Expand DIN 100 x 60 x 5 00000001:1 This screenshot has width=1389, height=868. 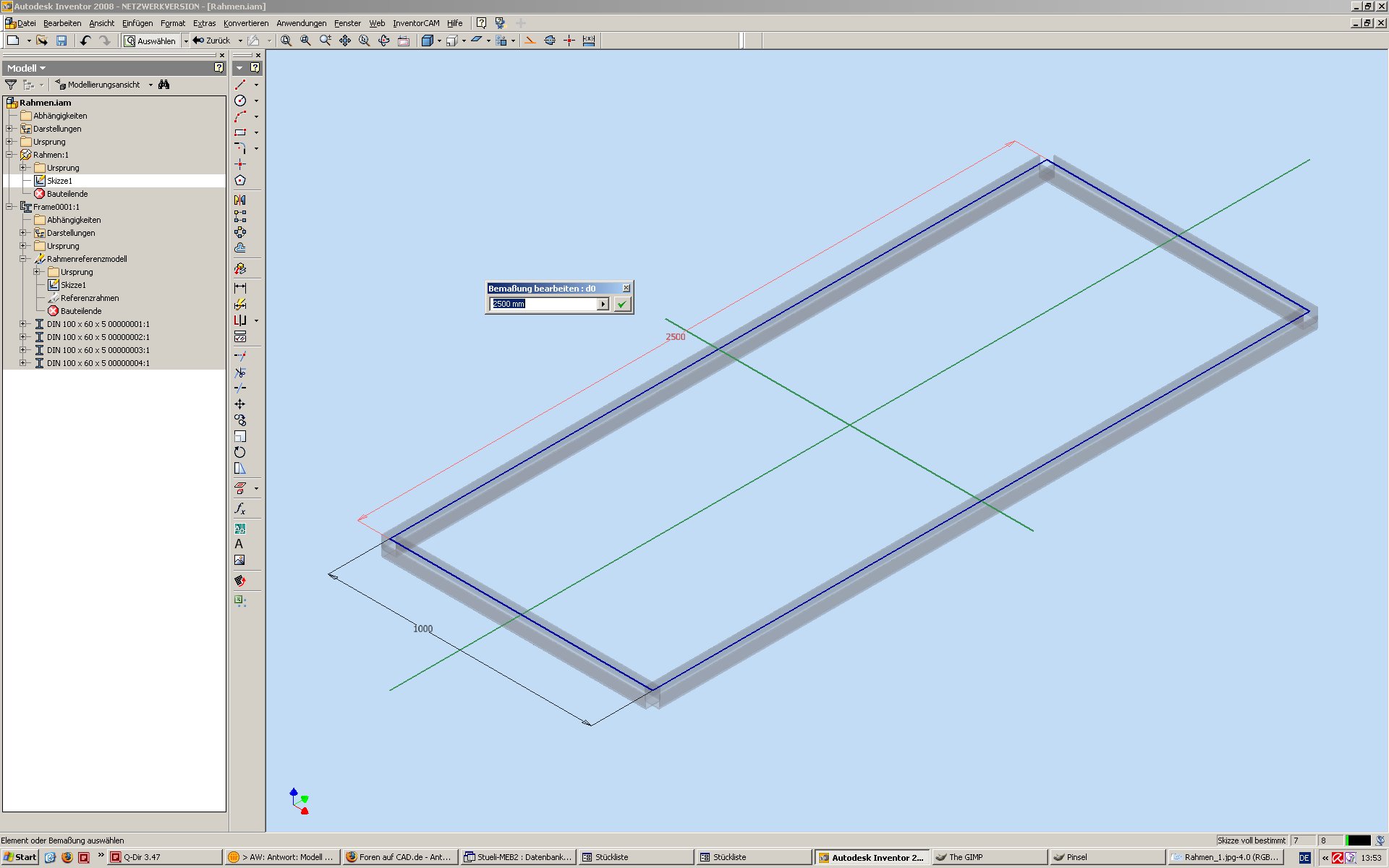(23, 324)
